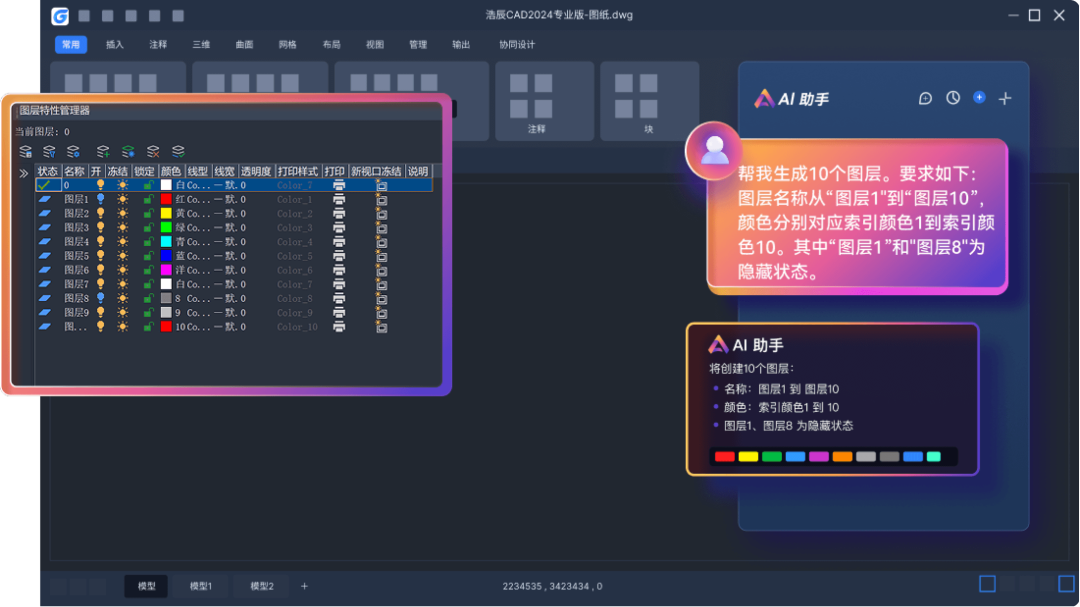The width and height of the screenshot is (1080, 607).
Task: Click the blue circle plus in AI 助手
Action: (979, 97)
